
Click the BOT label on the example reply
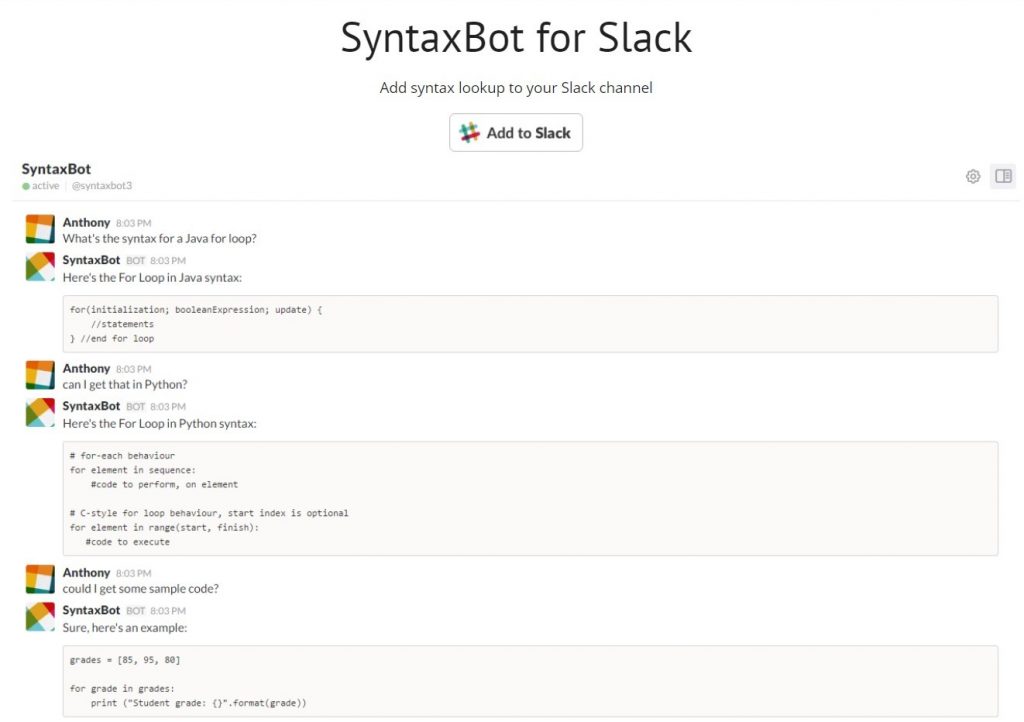click(x=135, y=611)
